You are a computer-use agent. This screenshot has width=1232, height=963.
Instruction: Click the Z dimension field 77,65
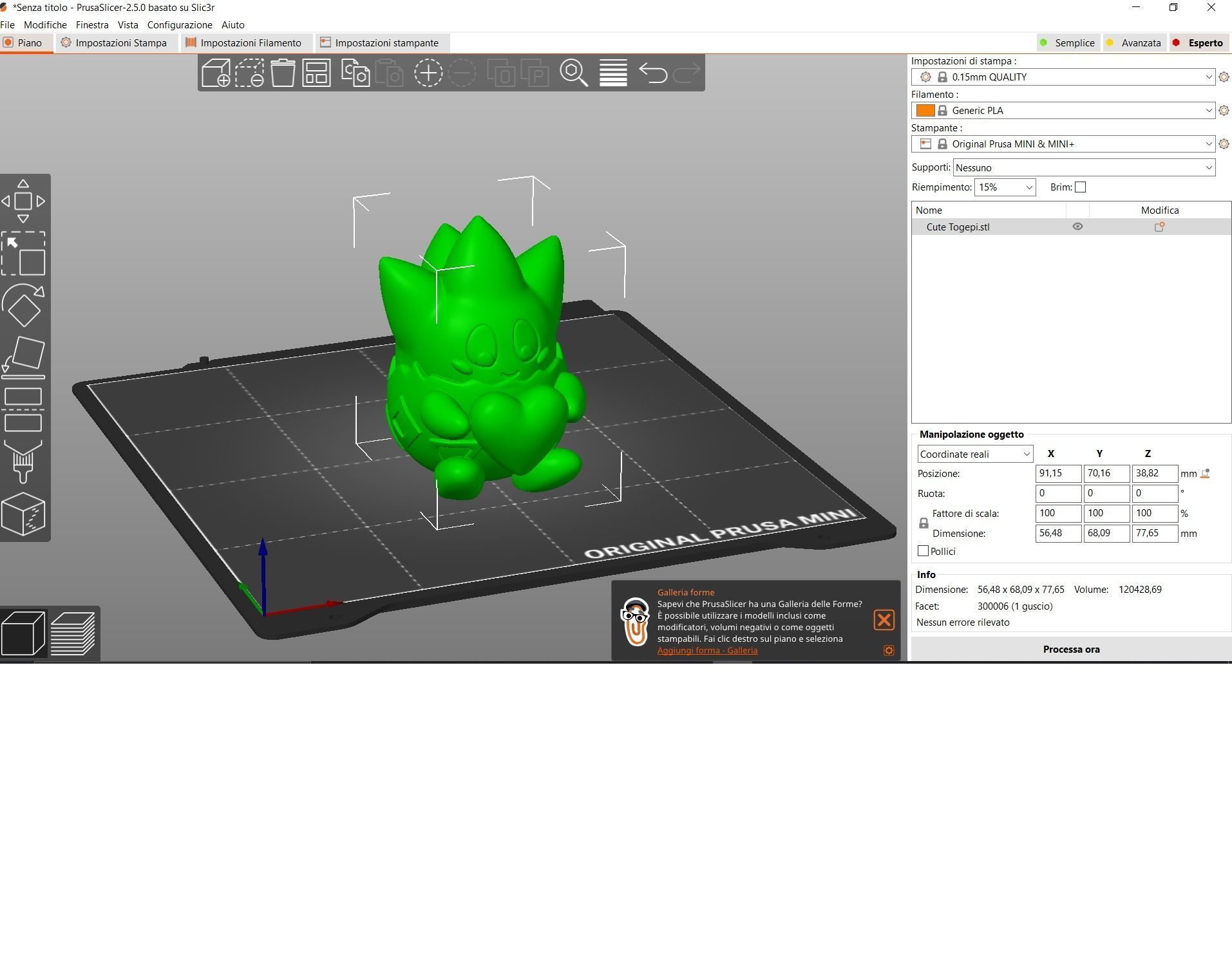[1155, 533]
